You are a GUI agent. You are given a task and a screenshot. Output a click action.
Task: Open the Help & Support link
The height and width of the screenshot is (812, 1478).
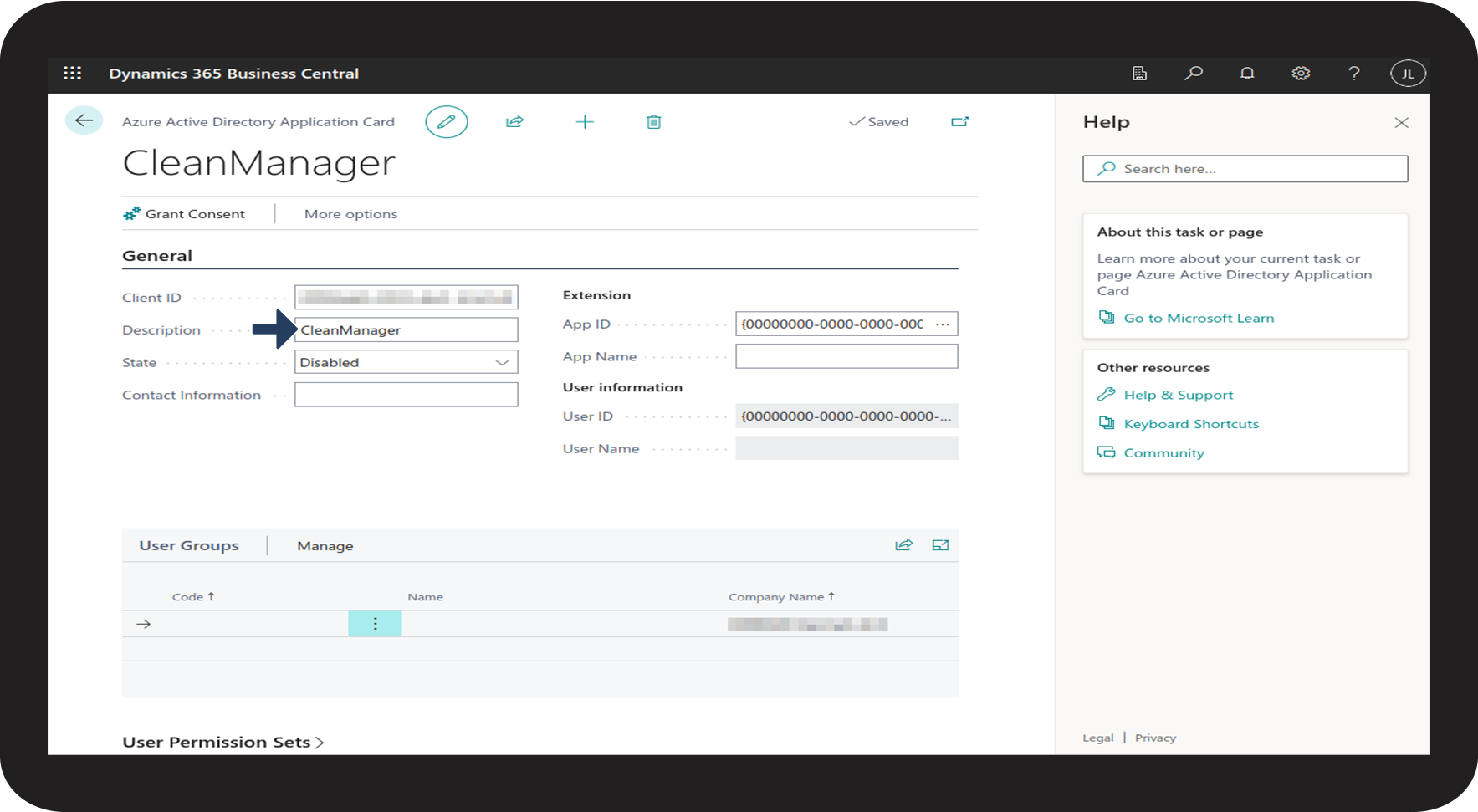1179,395
